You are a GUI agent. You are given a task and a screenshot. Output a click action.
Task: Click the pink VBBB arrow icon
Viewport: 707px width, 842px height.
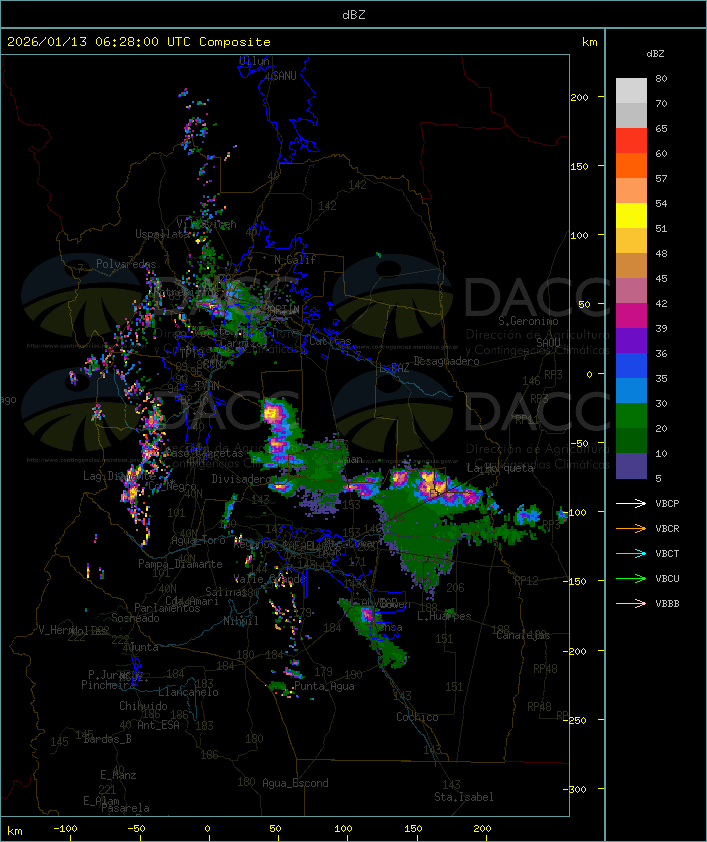click(631, 604)
